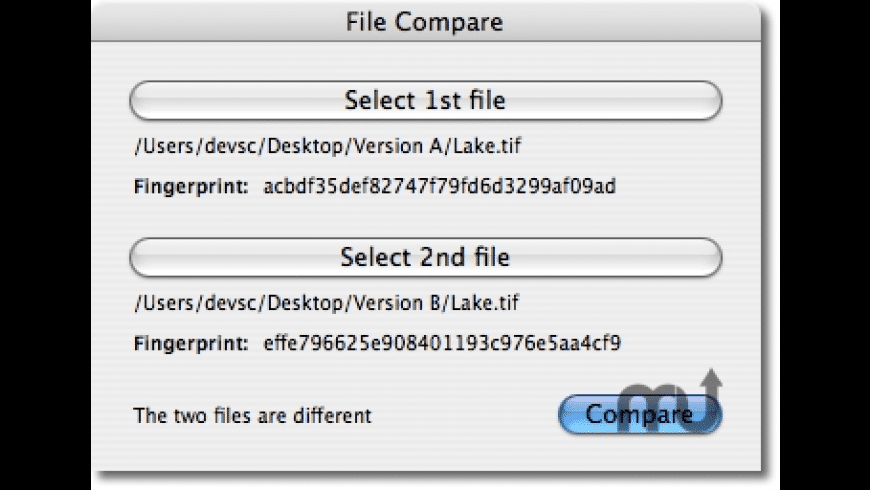
Task: Click the upward arrow in the watermark logo
Action: (711, 381)
